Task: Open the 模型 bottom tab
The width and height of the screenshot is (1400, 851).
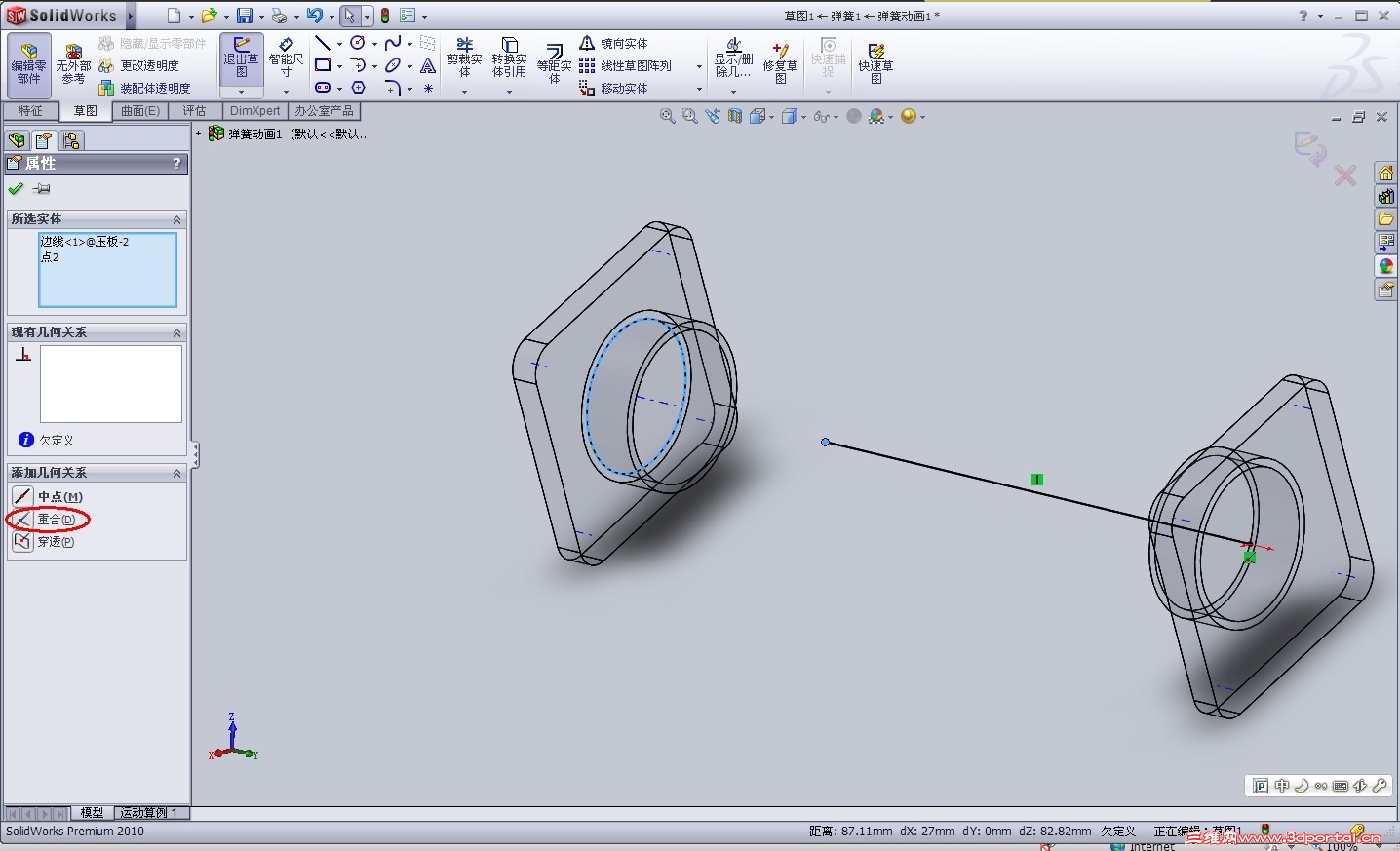Action: (93, 812)
